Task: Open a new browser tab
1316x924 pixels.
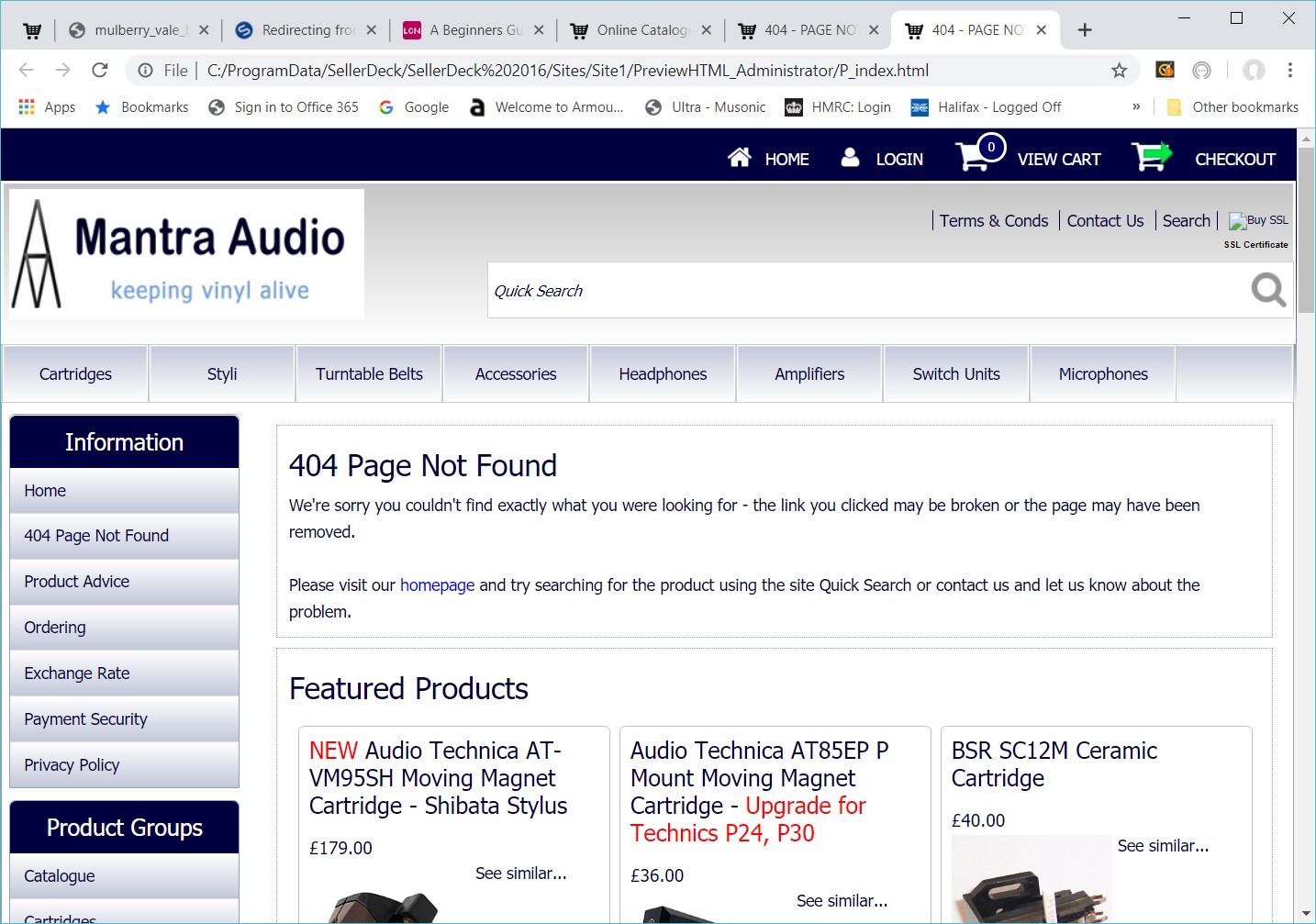Action: pos(1085,30)
